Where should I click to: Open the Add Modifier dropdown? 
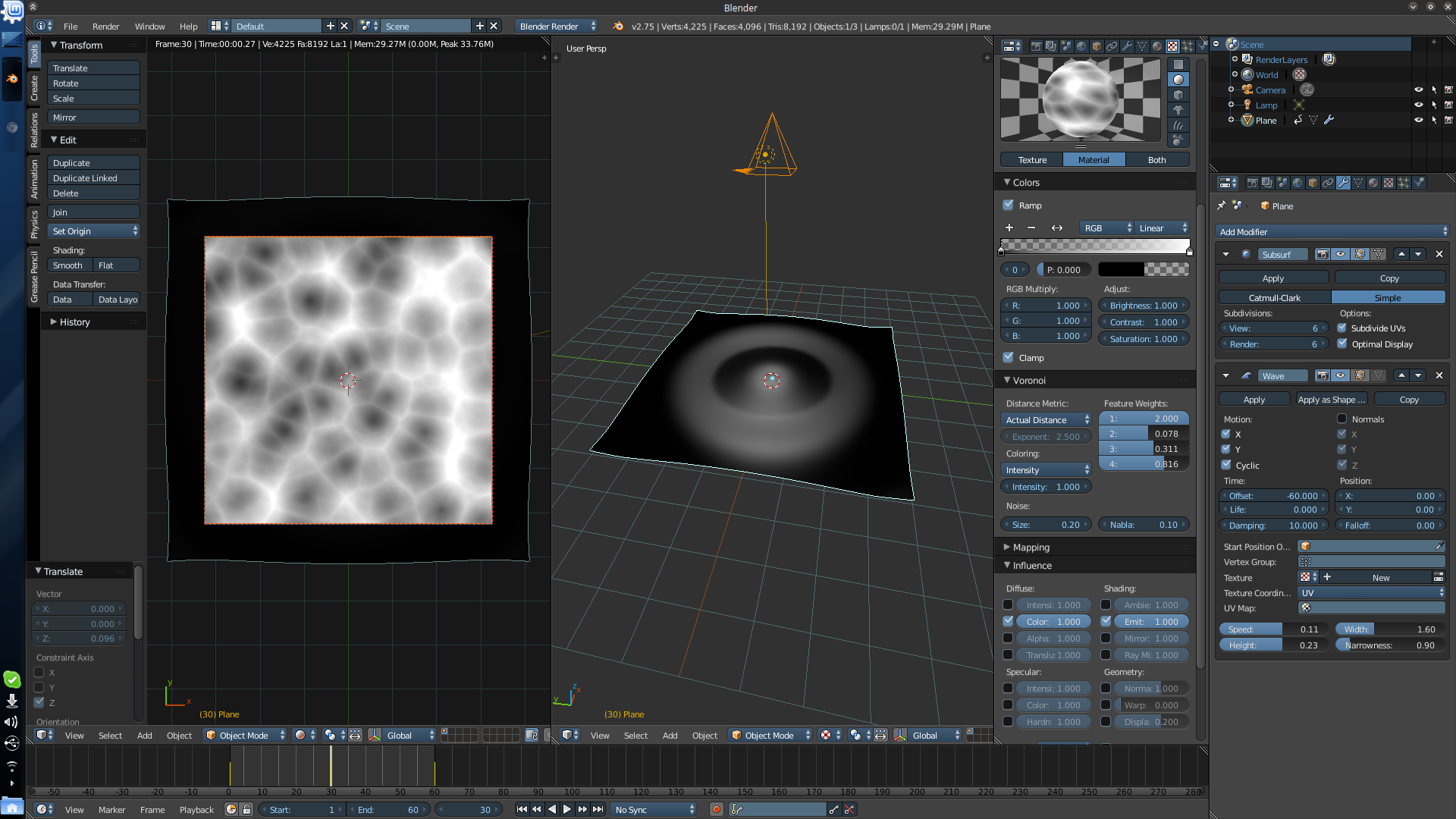[x=1332, y=231]
